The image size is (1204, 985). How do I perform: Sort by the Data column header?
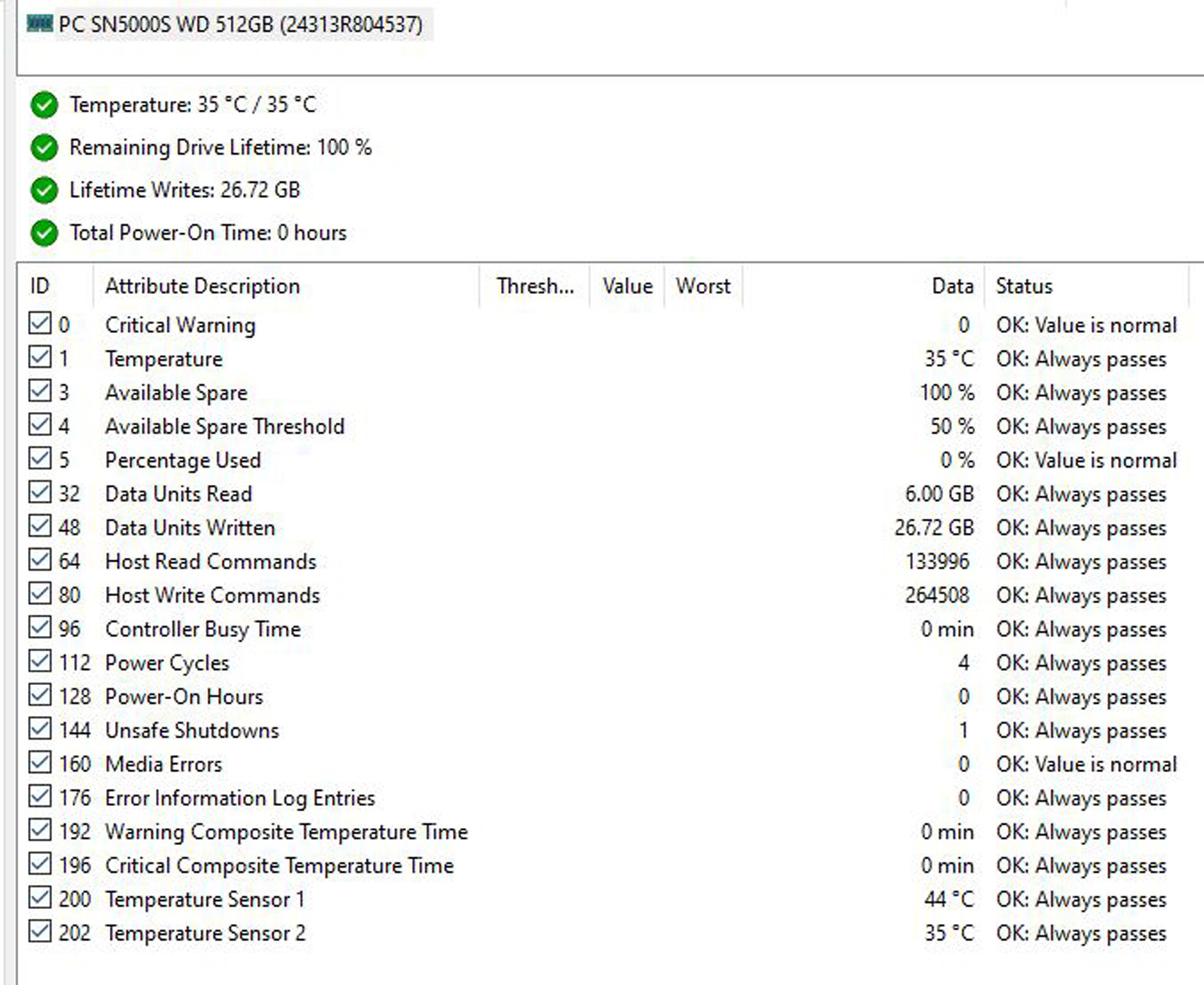(x=863, y=286)
